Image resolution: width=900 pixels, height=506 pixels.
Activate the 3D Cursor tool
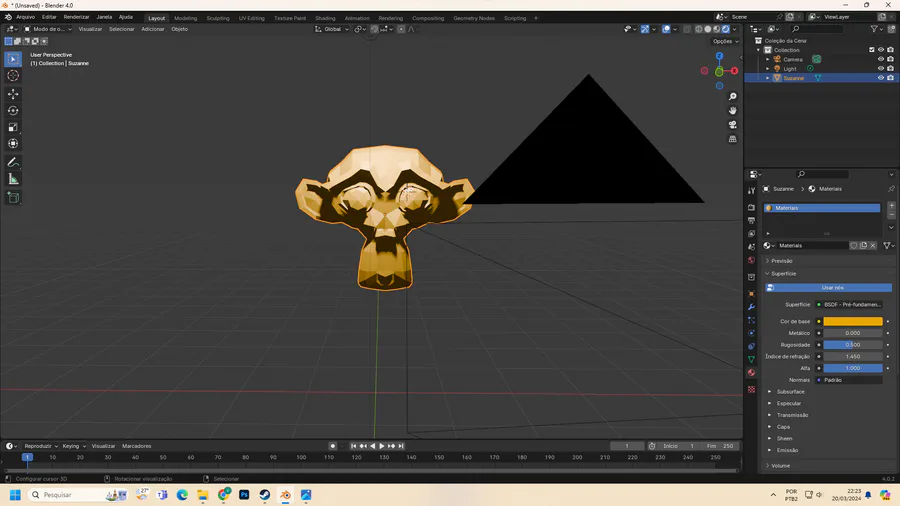pos(13,76)
